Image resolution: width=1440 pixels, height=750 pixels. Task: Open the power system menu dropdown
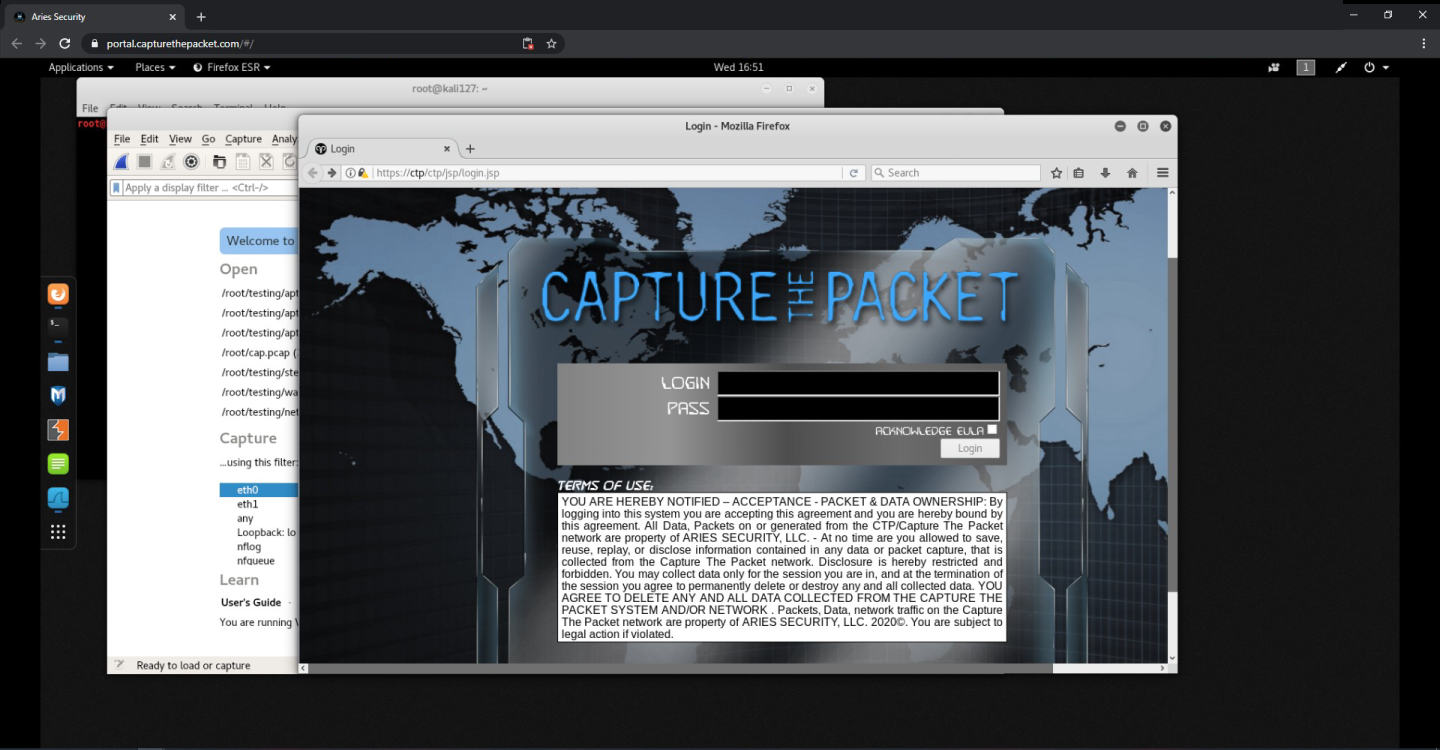(x=1376, y=67)
